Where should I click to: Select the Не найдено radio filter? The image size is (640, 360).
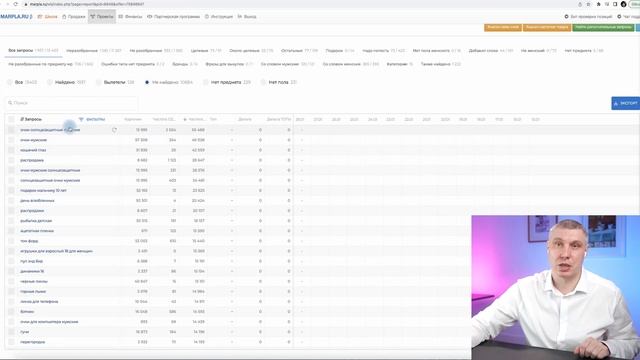click(147, 82)
